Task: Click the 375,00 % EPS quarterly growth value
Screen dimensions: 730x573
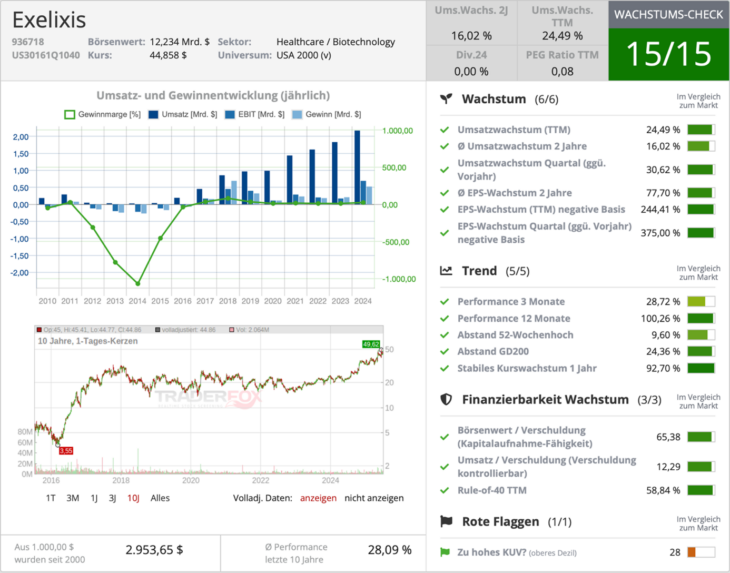Action: [660, 233]
